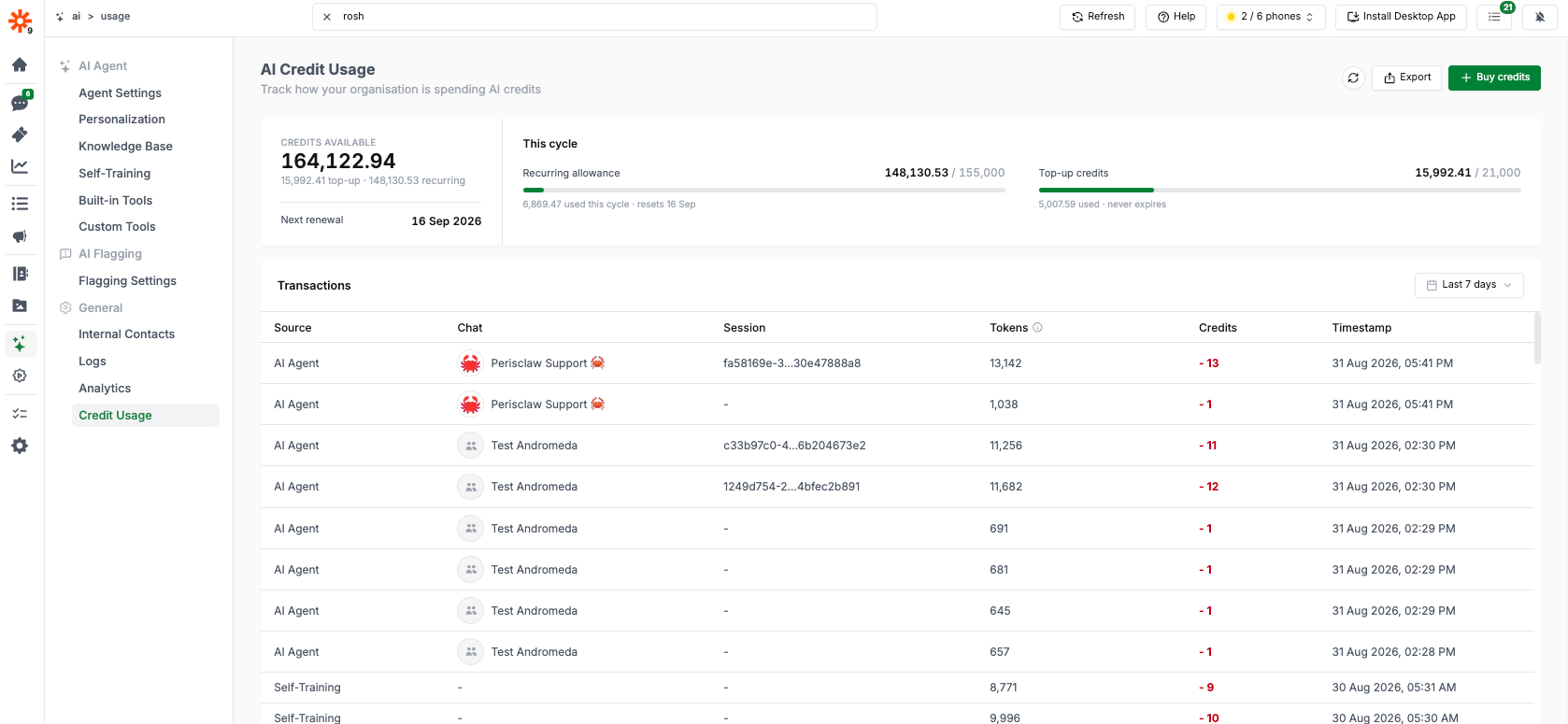Click the Session column header

(744, 328)
